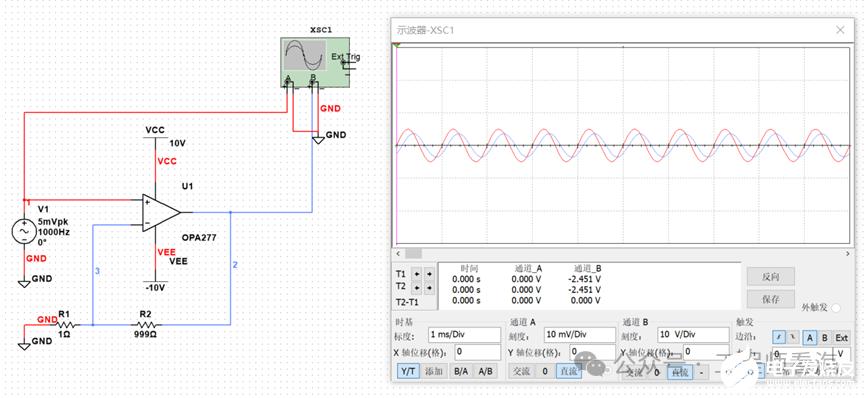The height and width of the screenshot is (398, 865).
Task: Open the timebase 1 ms/Div scale field
Action: pos(464,335)
